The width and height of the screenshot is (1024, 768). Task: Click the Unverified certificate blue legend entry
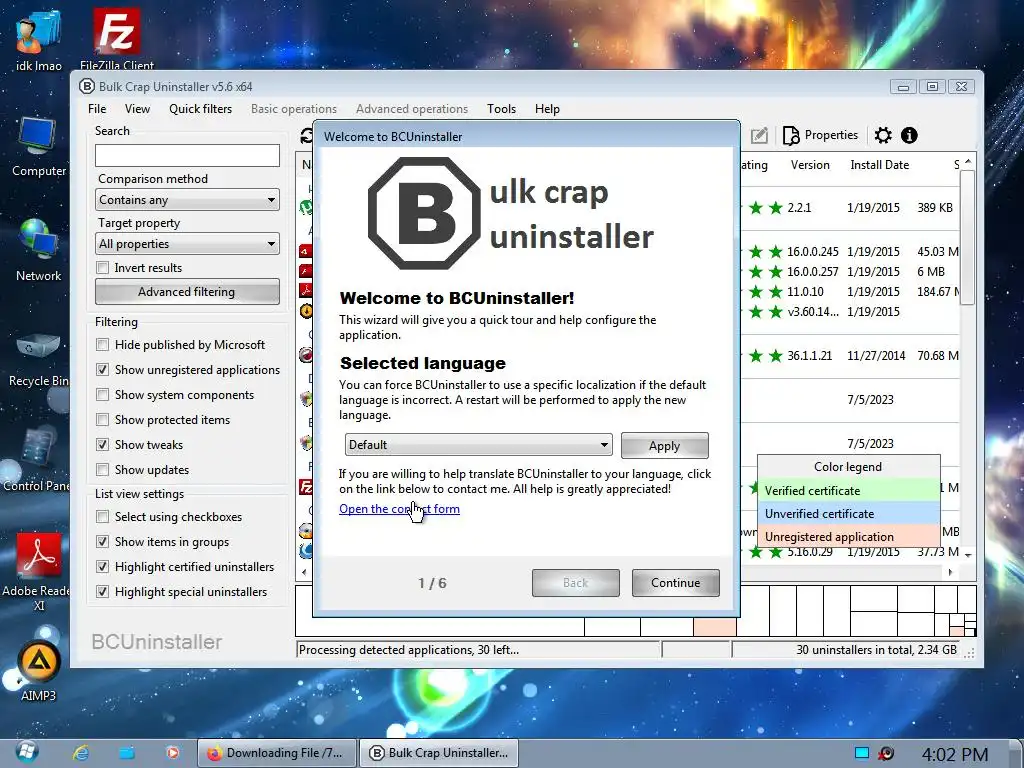(x=848, y=513)
